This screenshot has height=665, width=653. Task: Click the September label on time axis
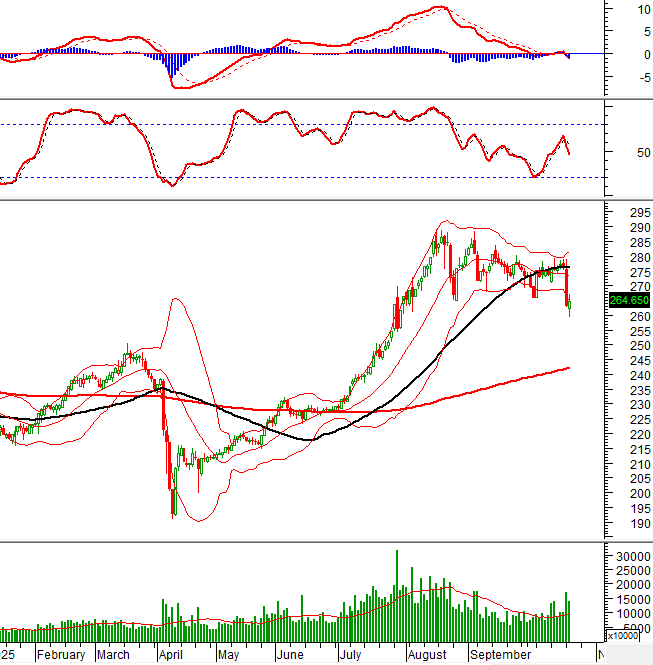coord(501,655)
